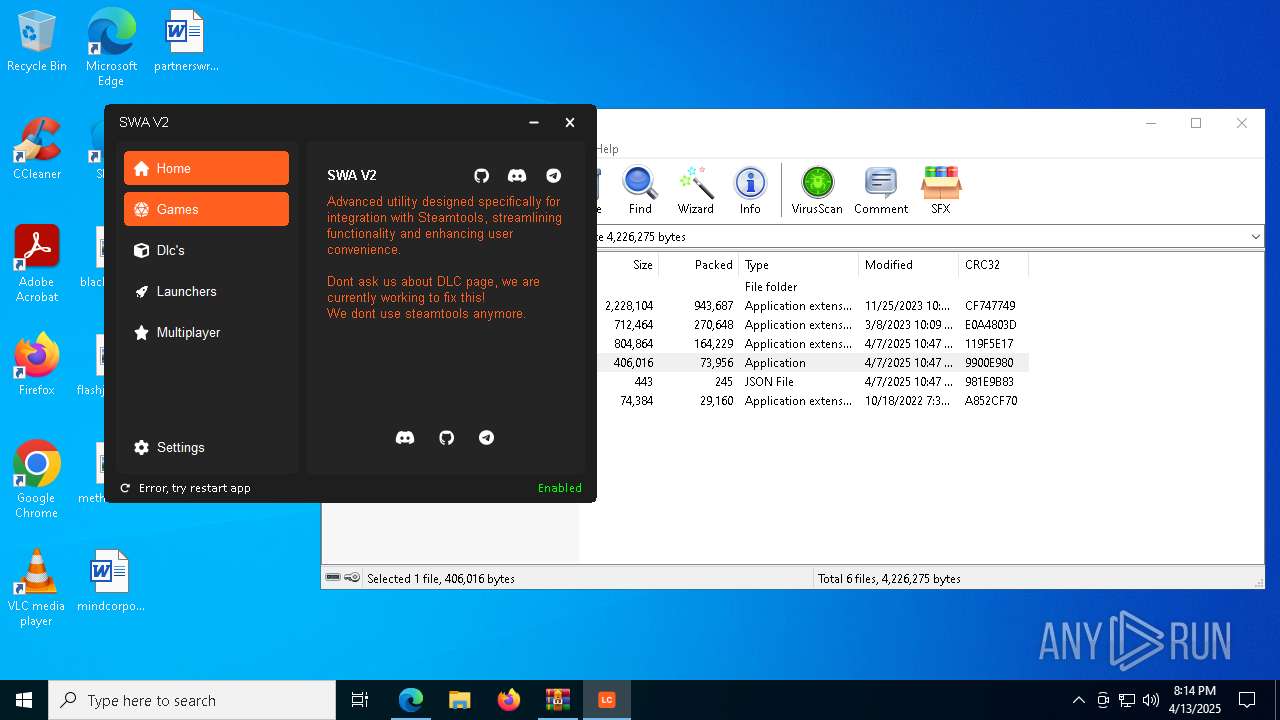Launch the WinRAR Wizard tool
1280x720 pixels.
(x=695, y=190)
